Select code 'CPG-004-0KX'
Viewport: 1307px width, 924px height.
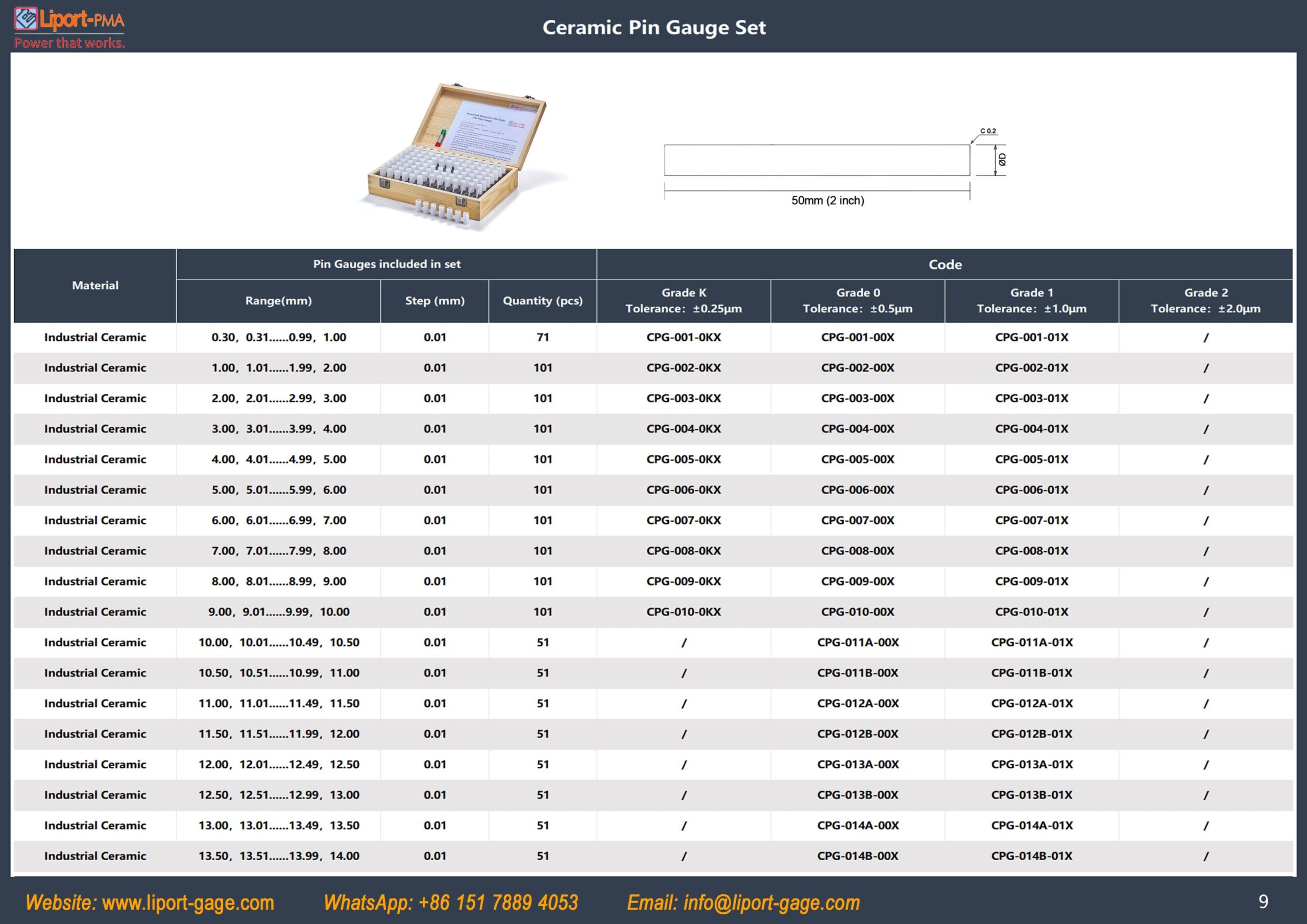coord(684,429)
